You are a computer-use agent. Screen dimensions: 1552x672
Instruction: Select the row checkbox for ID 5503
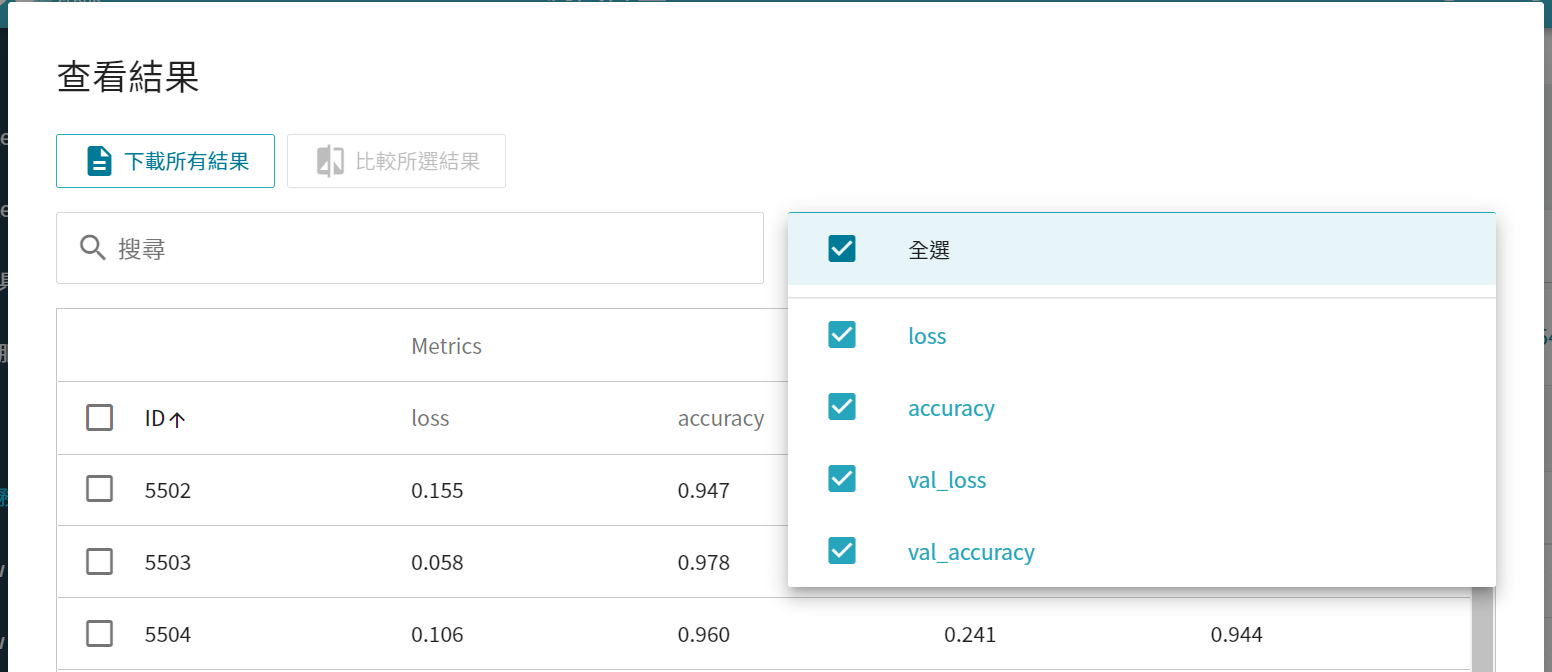99,562
